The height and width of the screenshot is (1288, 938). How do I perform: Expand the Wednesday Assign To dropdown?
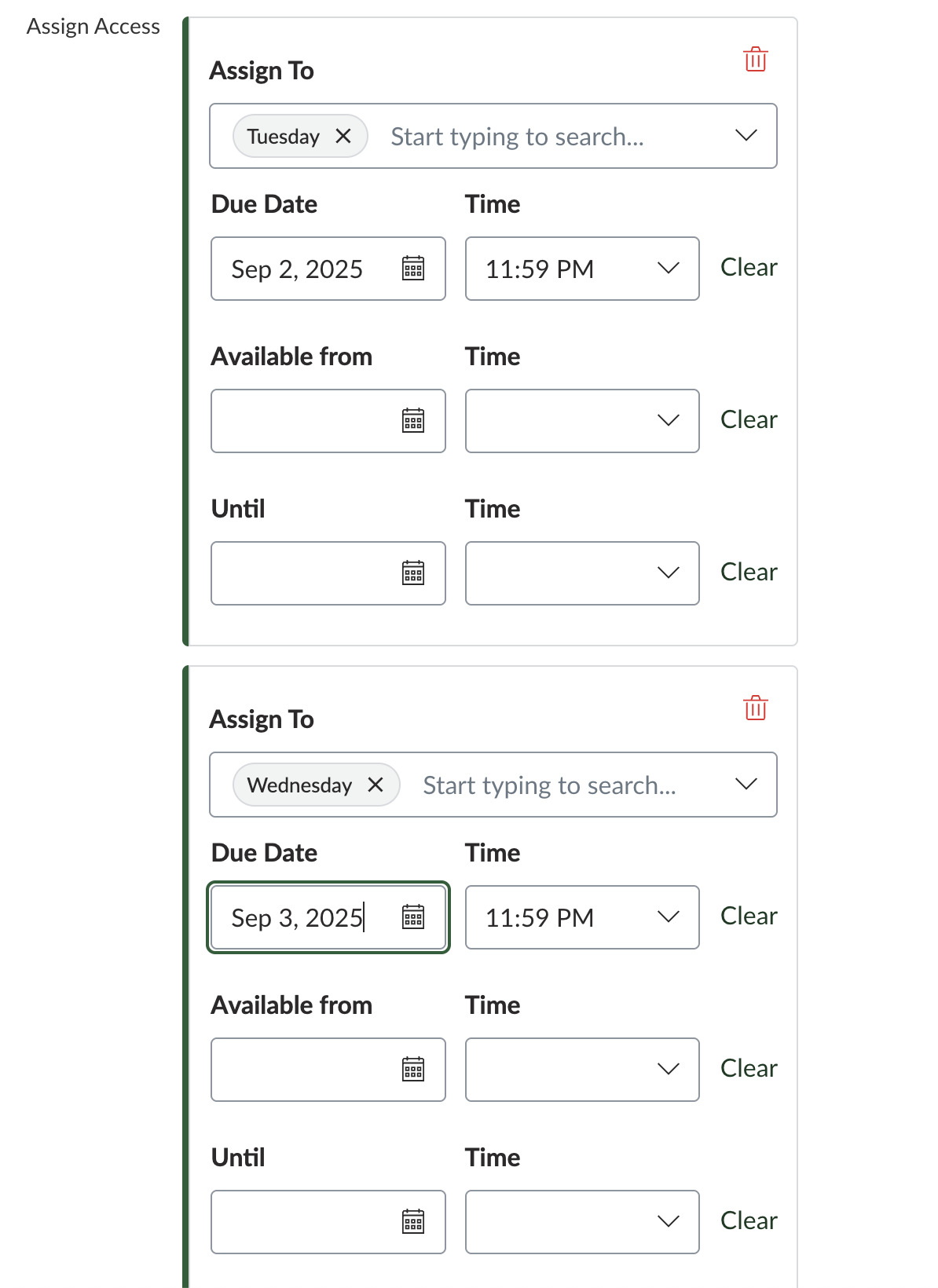[x=746, y=785]
